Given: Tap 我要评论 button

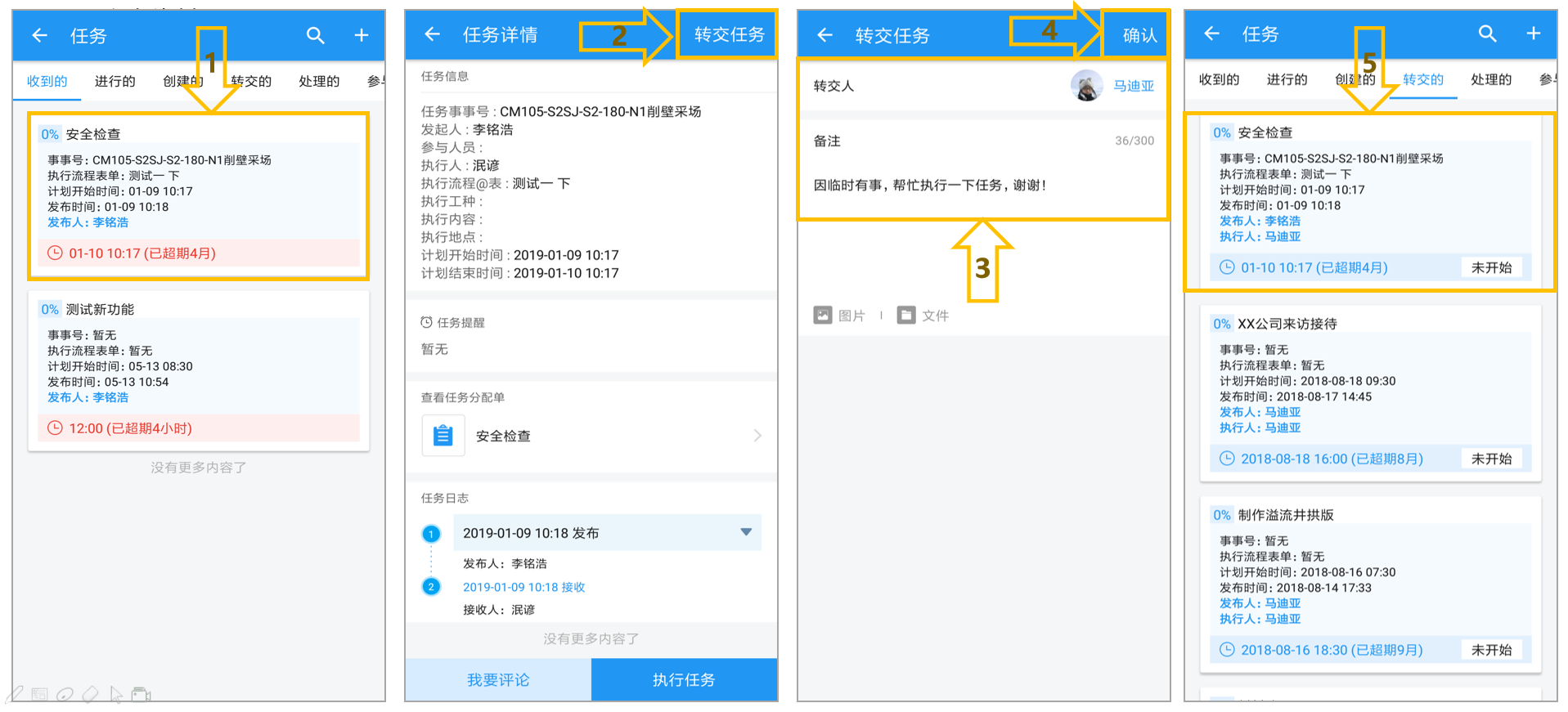Looking at the screenshot, I should tap(498, 679).
